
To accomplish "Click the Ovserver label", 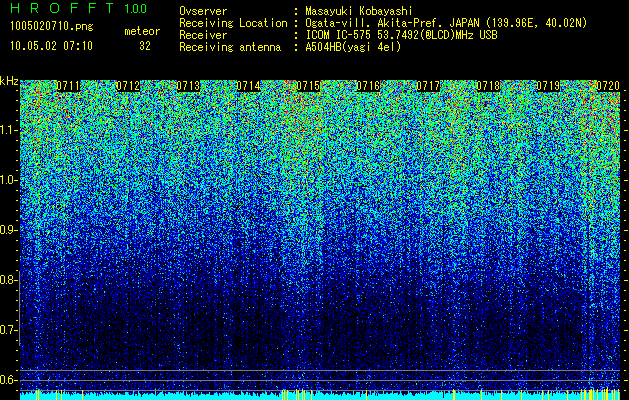I will coord(203,11).
